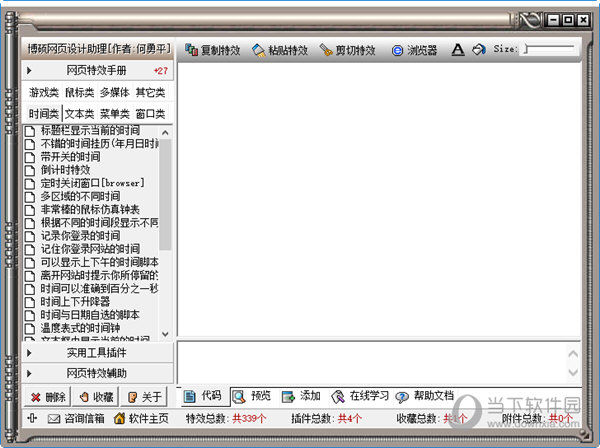Adjust the Size slider
600x448 pixels.
526,48
